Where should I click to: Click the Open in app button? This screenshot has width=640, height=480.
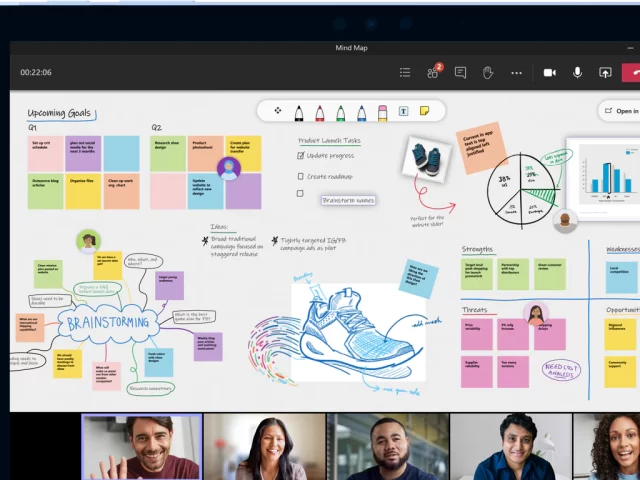[620, 111]
